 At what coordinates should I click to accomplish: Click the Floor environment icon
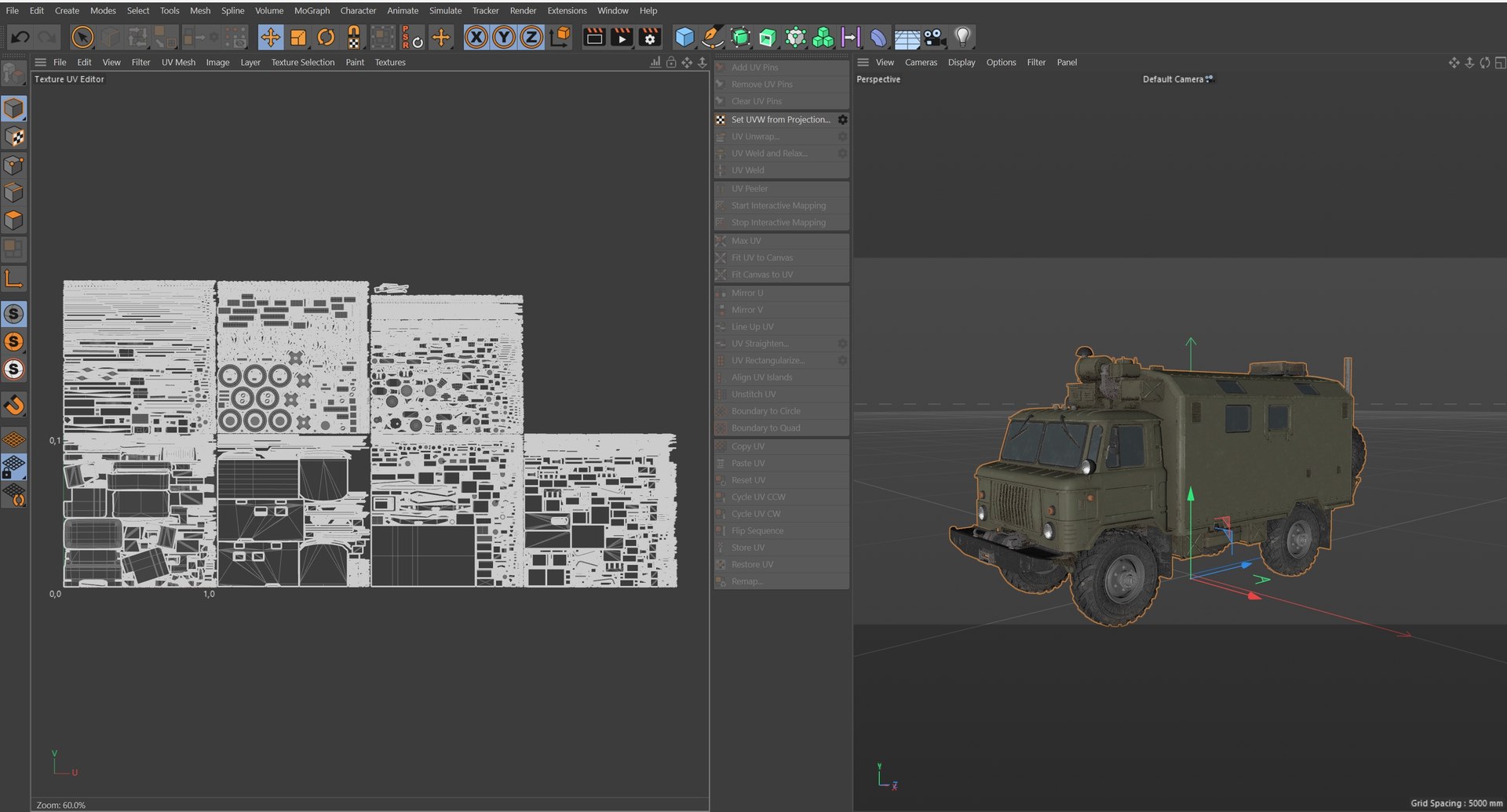click(x=907, y=37)
